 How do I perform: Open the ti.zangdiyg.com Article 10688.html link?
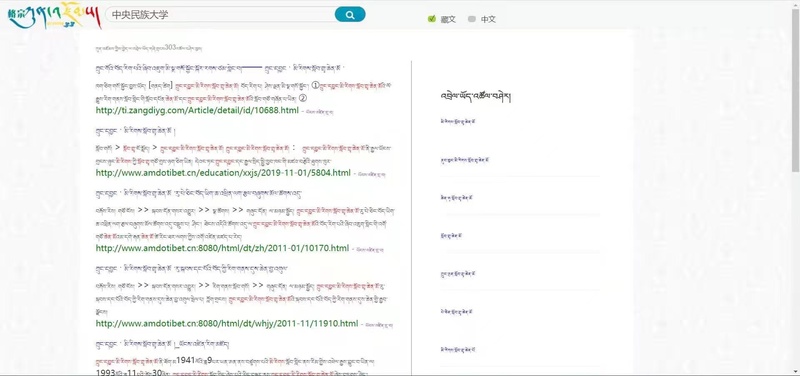197,110
